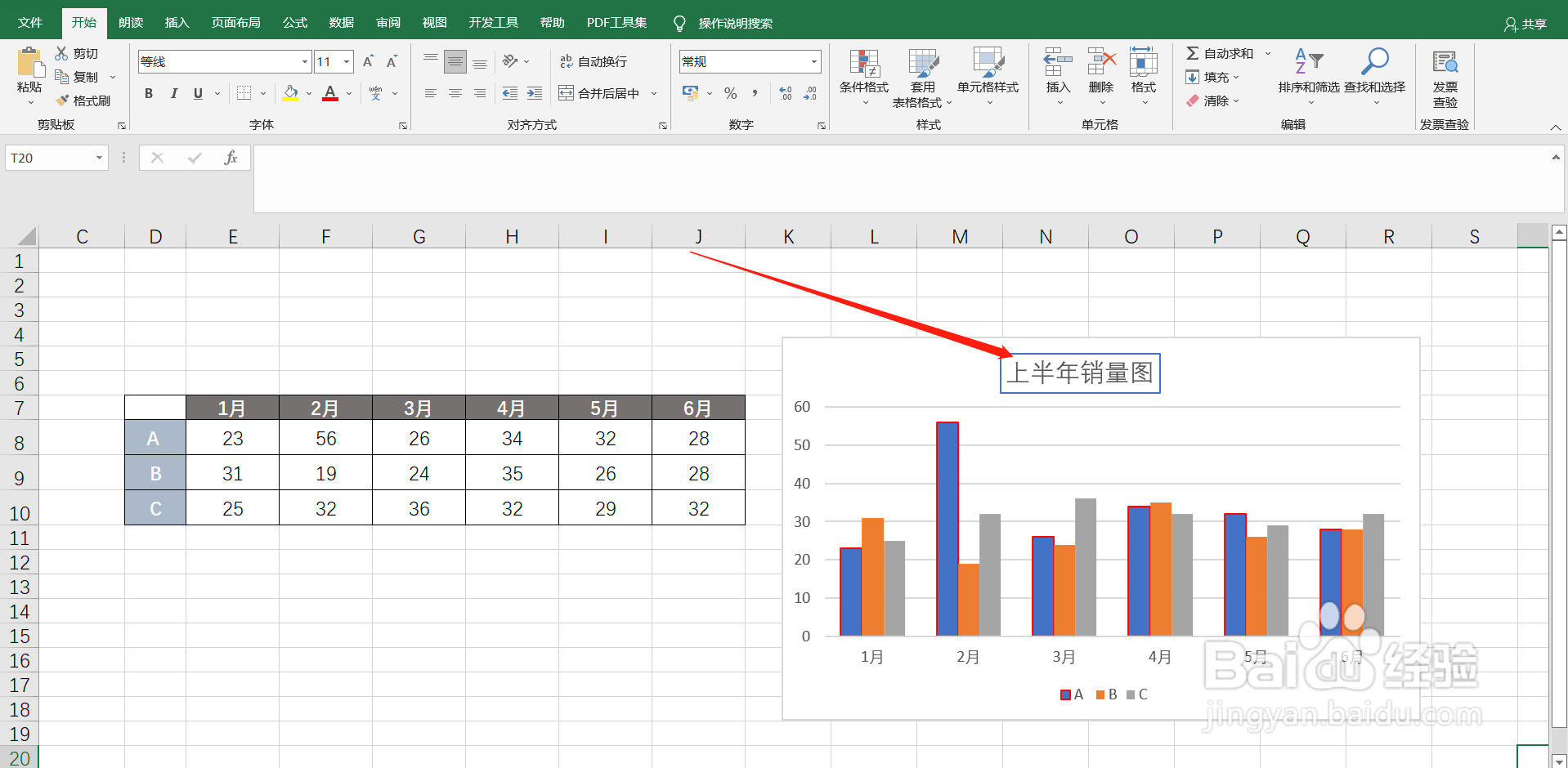Toggle Bold formatting
The image size is (1568, 768).
pyautogui.click(x=149, y=93)
